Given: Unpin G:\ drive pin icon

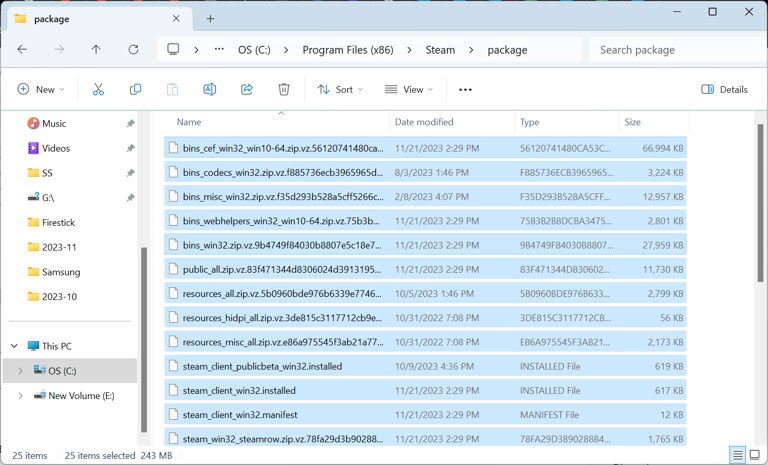Looking at the screenshot, I should 130,197.
